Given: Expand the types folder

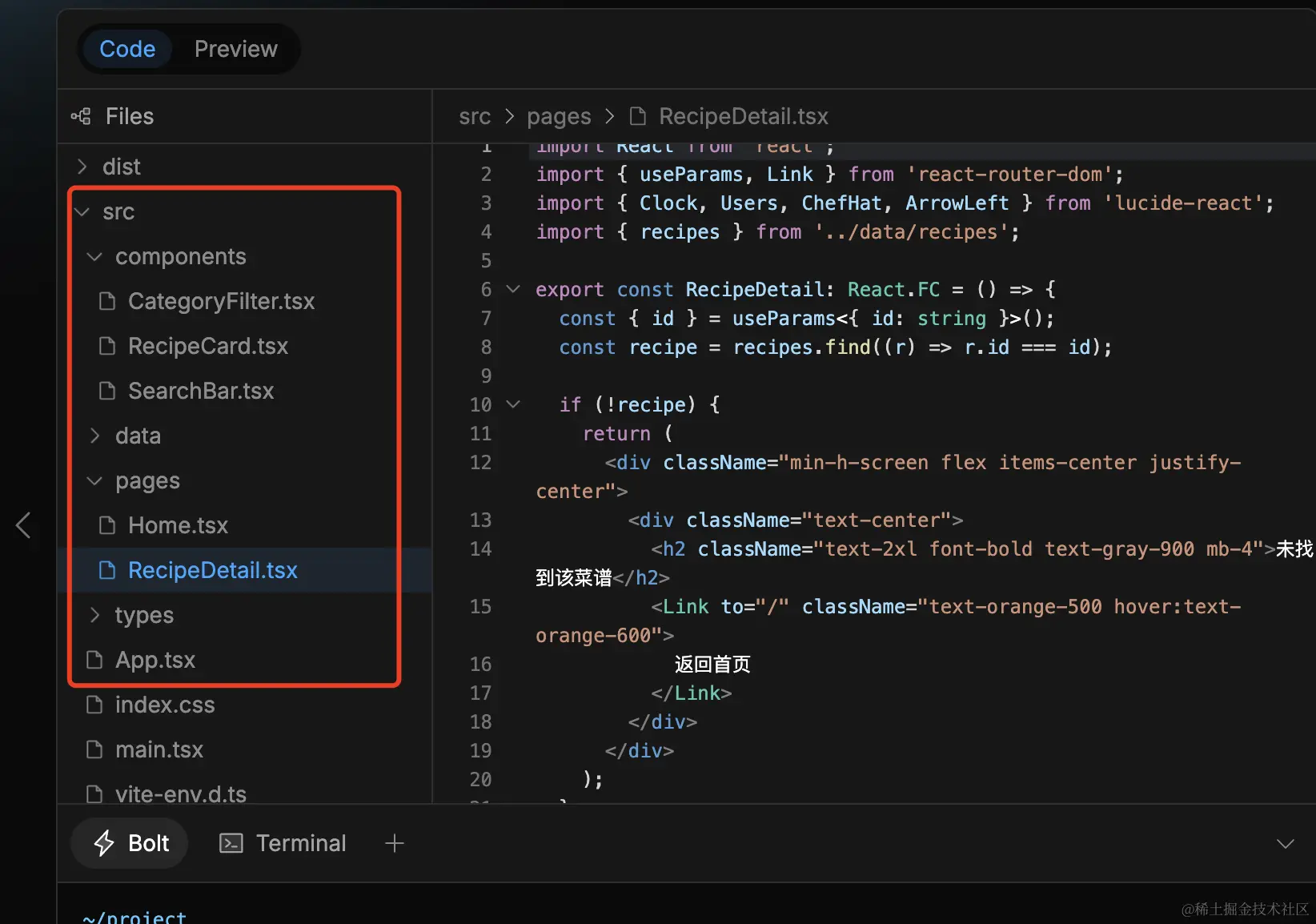Looking at the screenshot, I should 94,615.
